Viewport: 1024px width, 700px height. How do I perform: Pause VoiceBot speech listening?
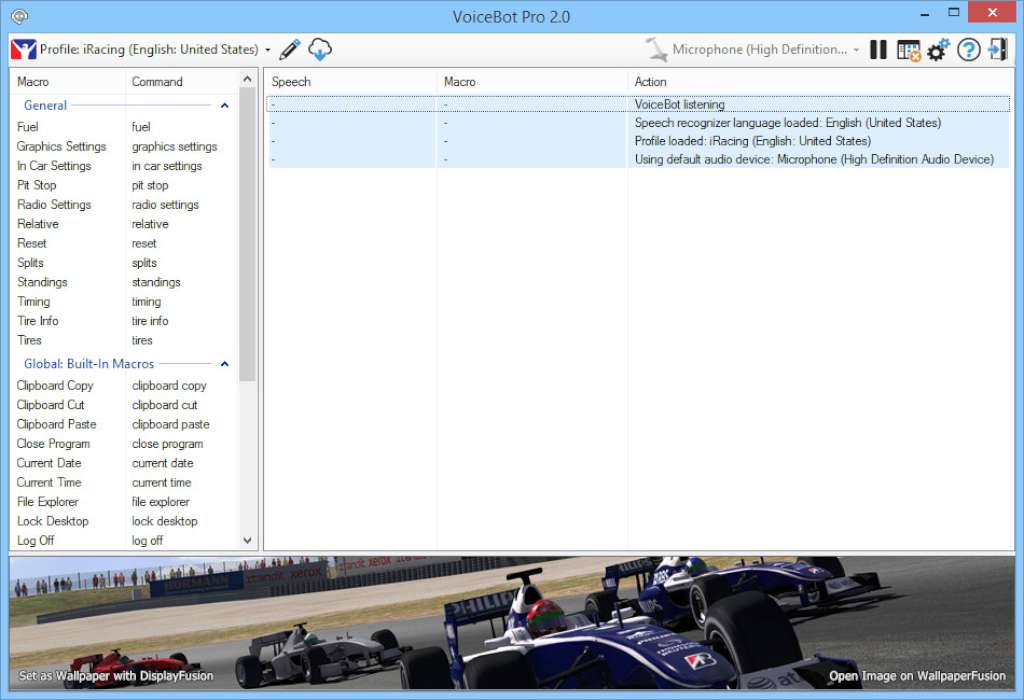[x=877, y=49]
